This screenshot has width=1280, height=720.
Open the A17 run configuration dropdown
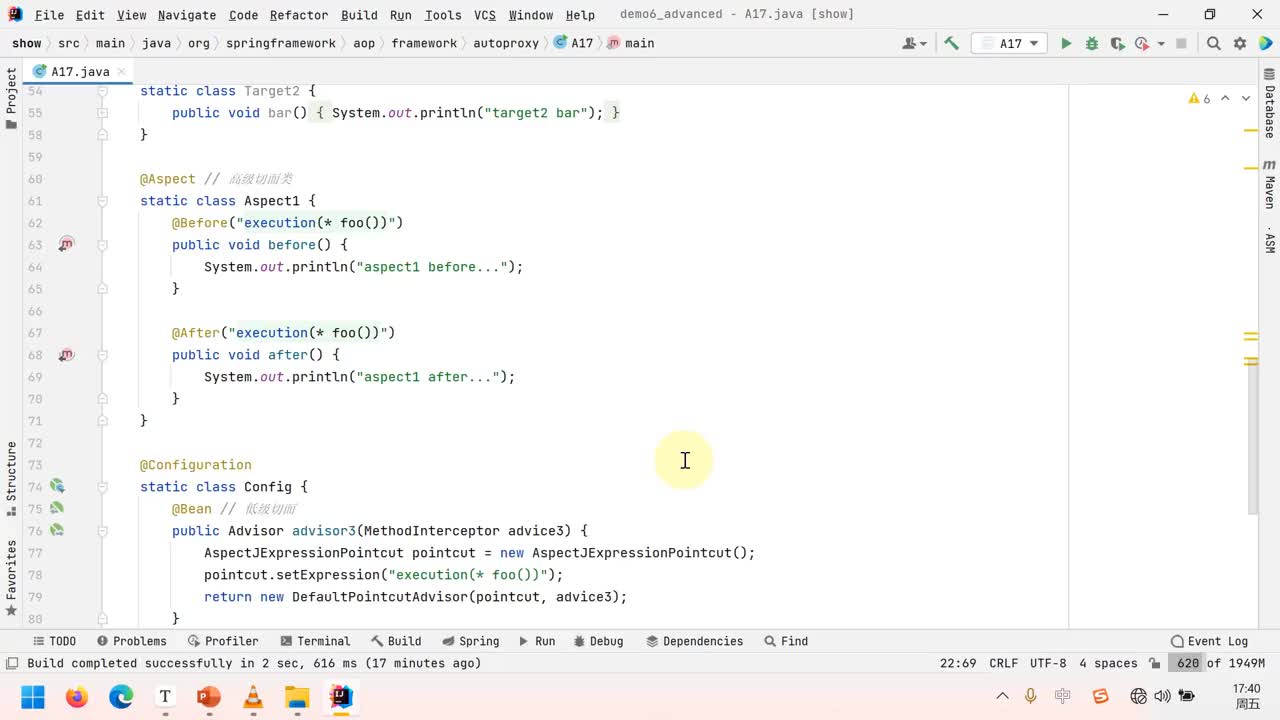[x=1009, y=43]
